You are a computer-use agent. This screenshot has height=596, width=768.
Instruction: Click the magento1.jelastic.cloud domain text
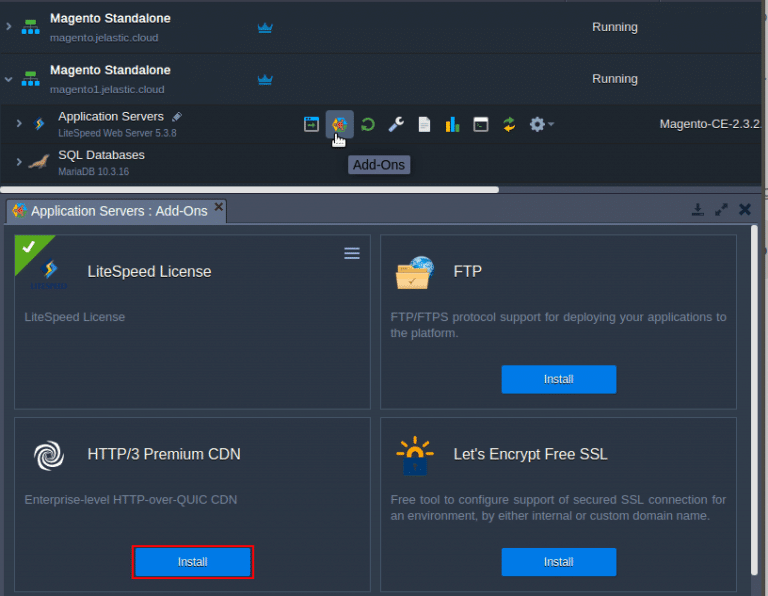click(x=107, y=90)
